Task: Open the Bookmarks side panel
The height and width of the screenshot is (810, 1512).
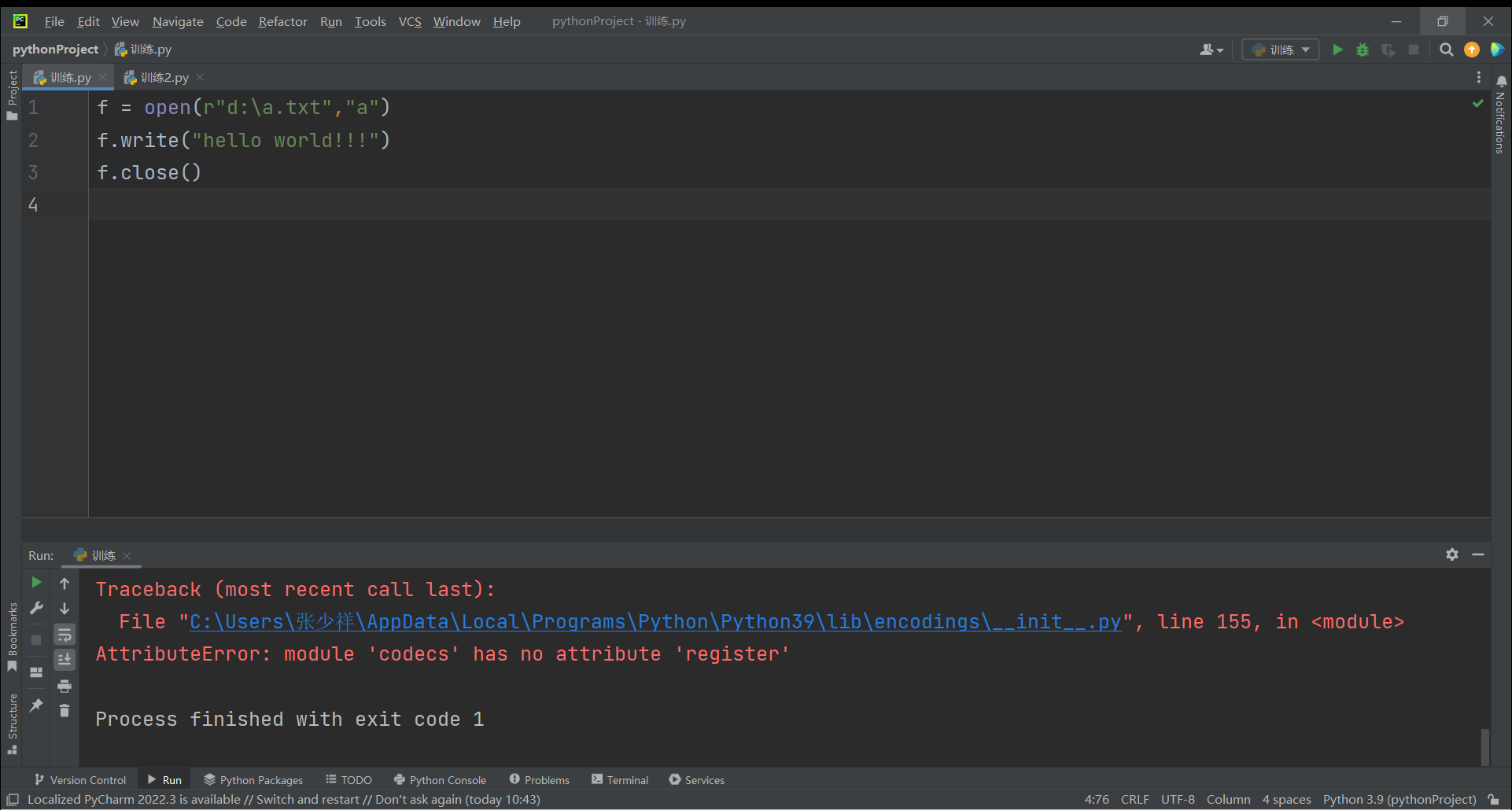Action: tap(12, 637)
